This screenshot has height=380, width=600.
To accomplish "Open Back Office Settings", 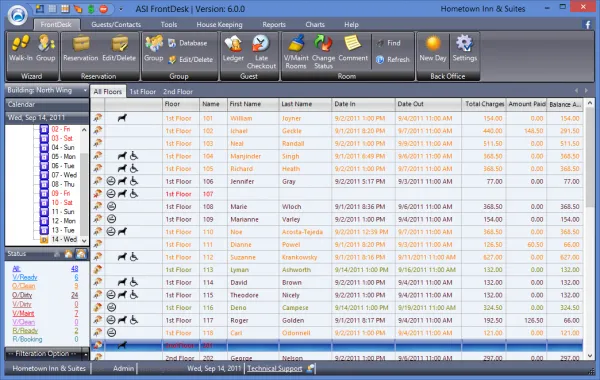I will click(465, 48).
